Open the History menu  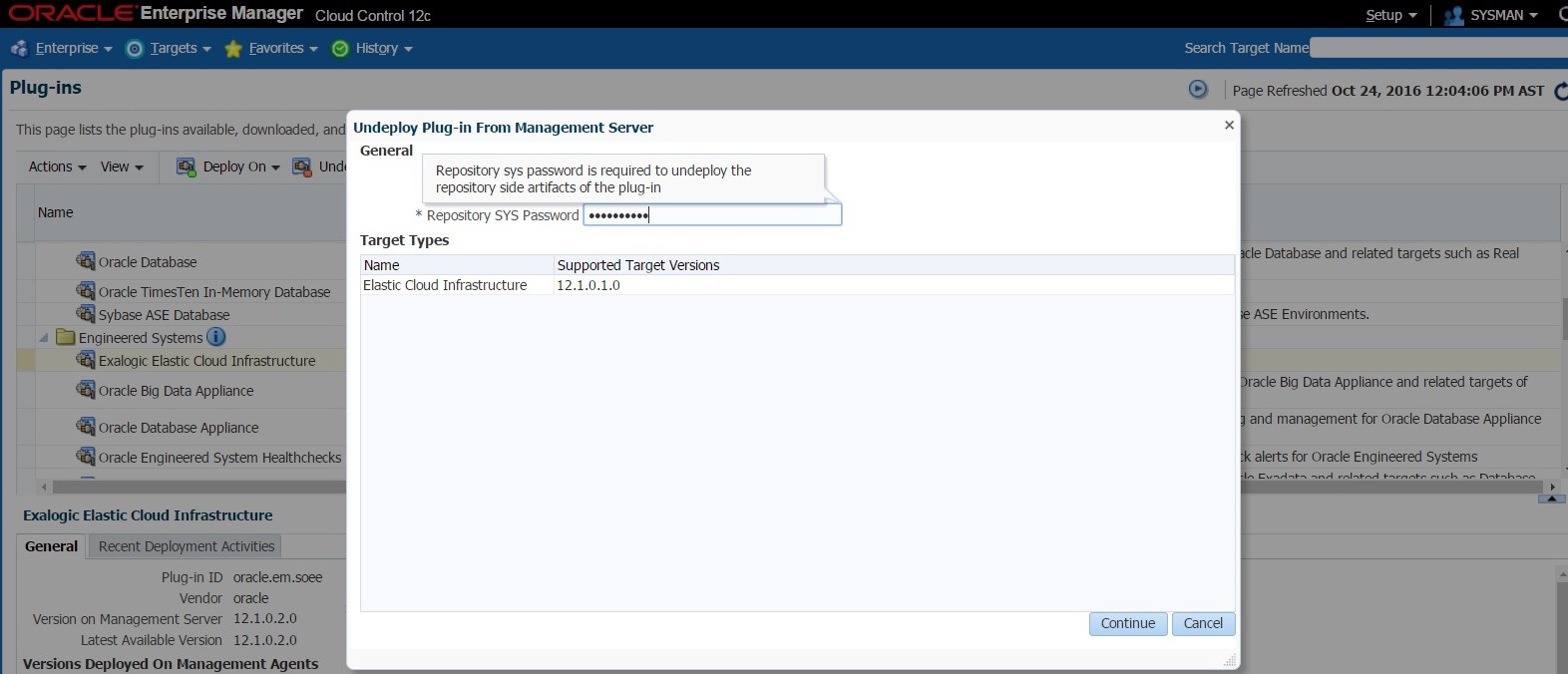click(x=384, y=48)
